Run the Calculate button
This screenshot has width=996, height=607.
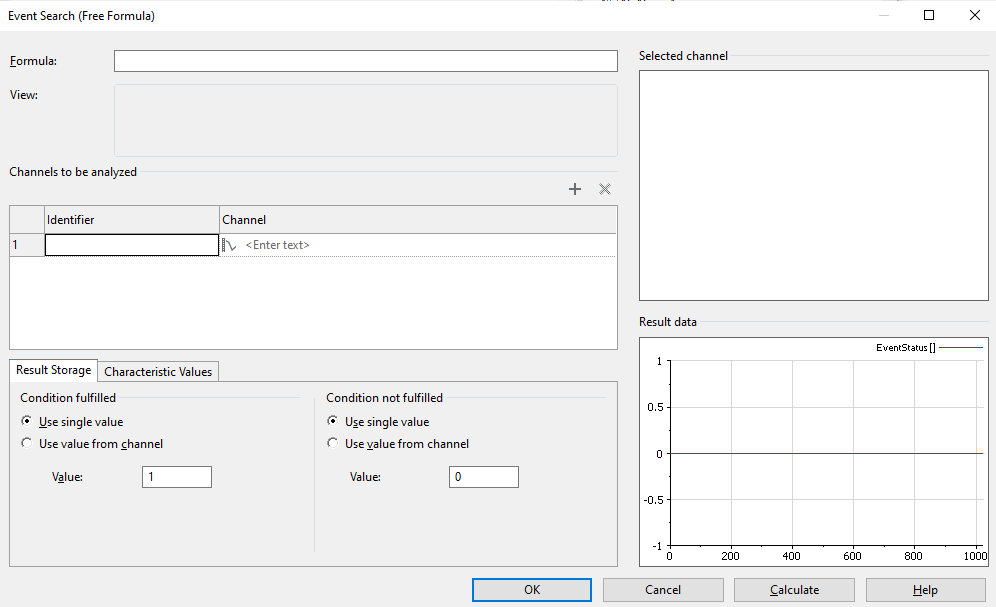[x=794, y=590]
